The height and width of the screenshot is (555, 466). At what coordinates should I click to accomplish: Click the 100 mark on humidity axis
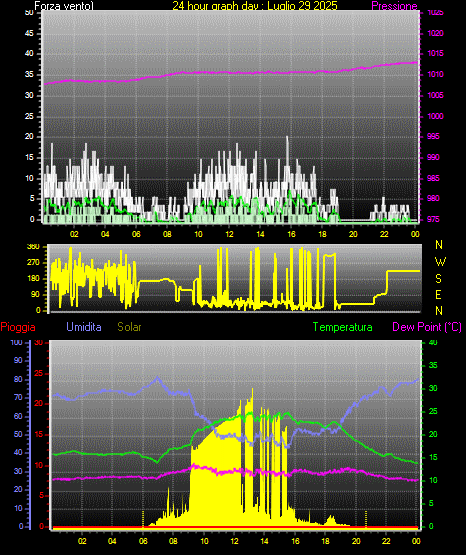pos(16,343)
